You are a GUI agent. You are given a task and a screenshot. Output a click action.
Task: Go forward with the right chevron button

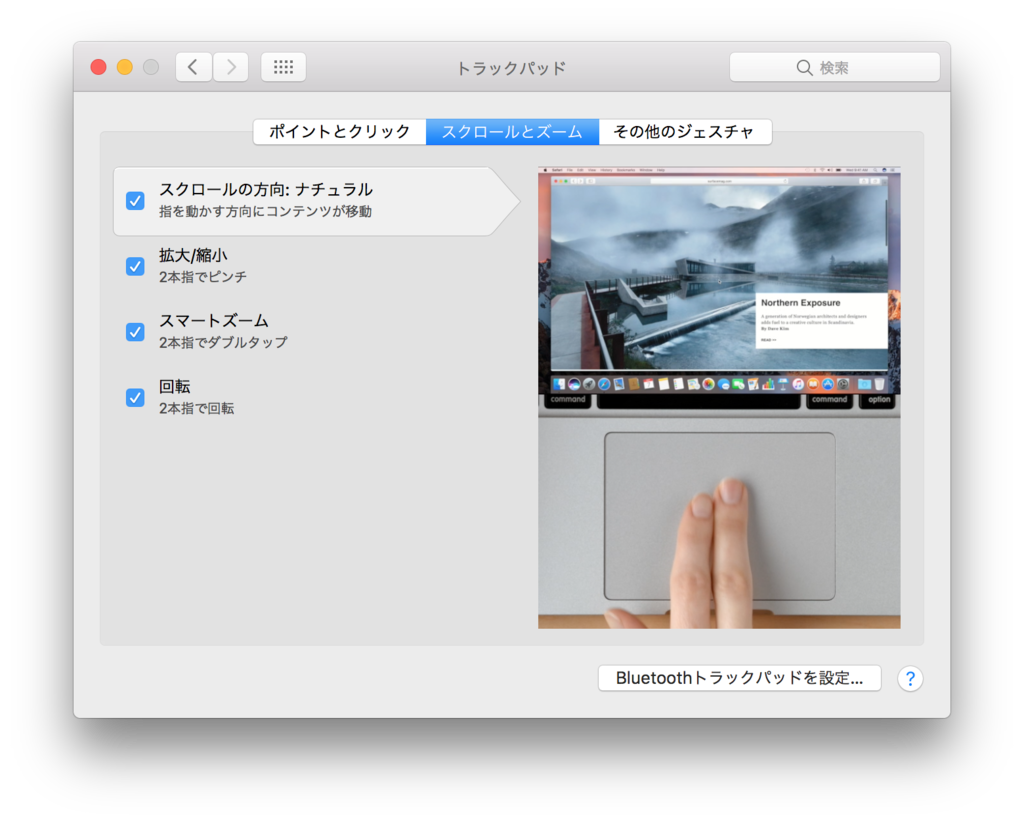click(231, 67)
